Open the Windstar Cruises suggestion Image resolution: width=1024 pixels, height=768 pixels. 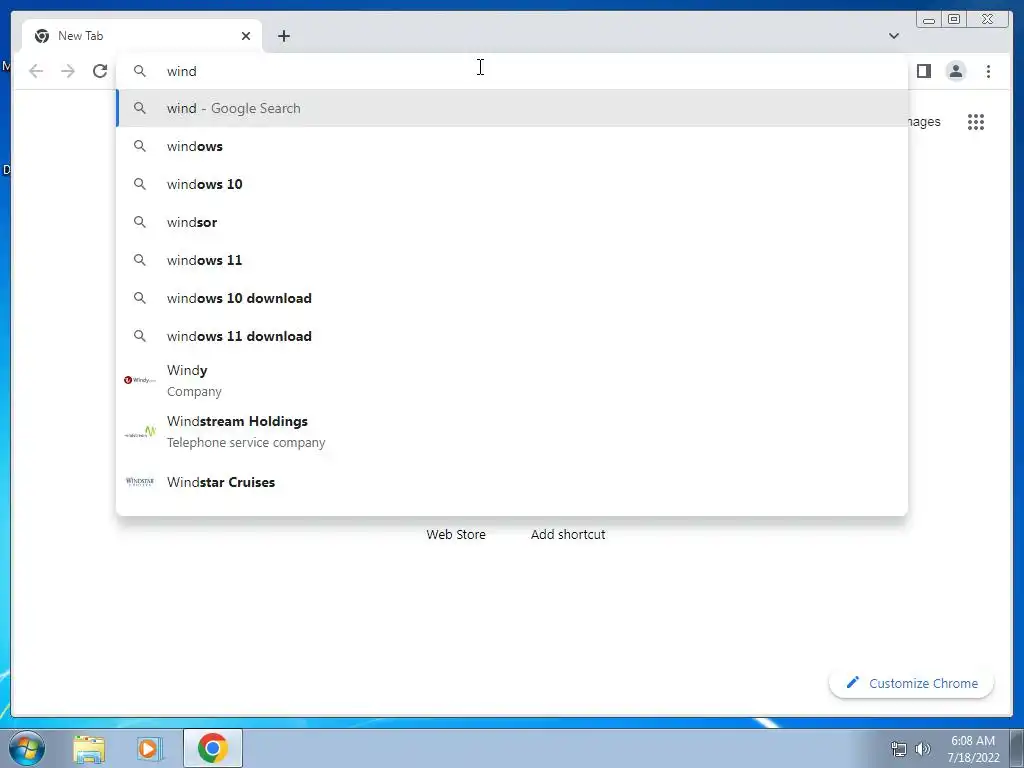[x=511, y=482]
